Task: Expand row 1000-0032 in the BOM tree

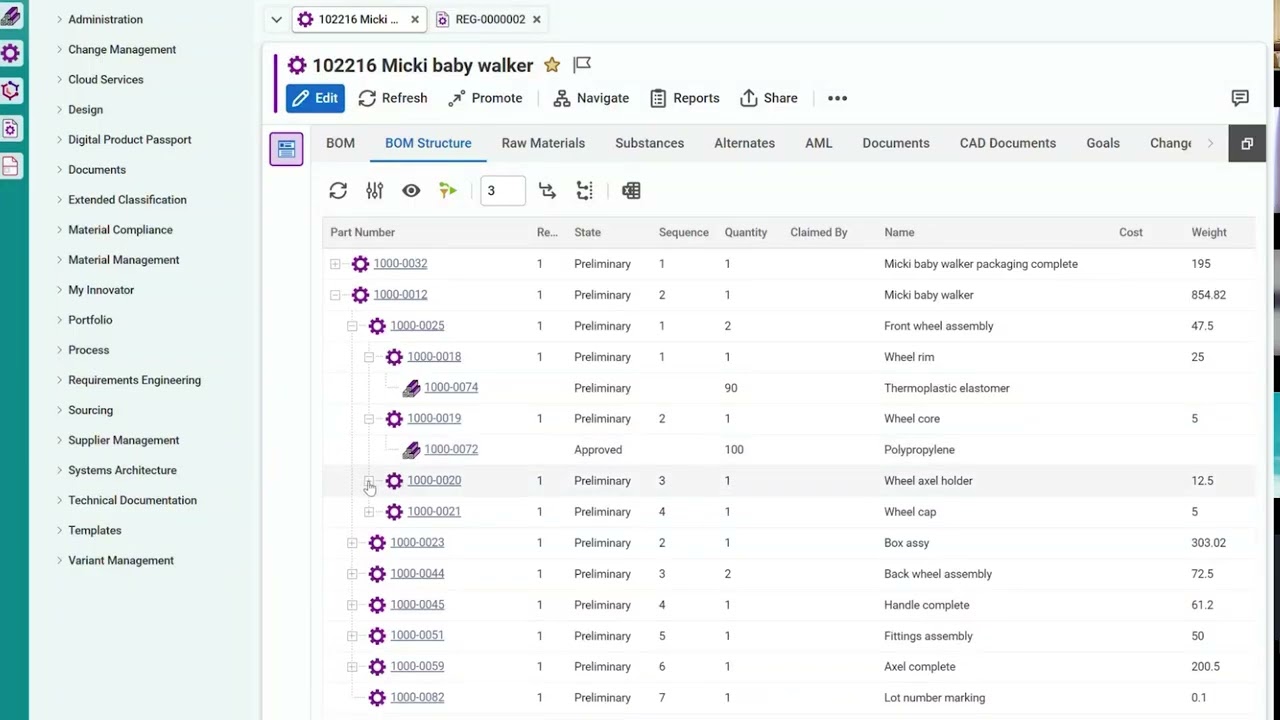Action: [335, 264]
